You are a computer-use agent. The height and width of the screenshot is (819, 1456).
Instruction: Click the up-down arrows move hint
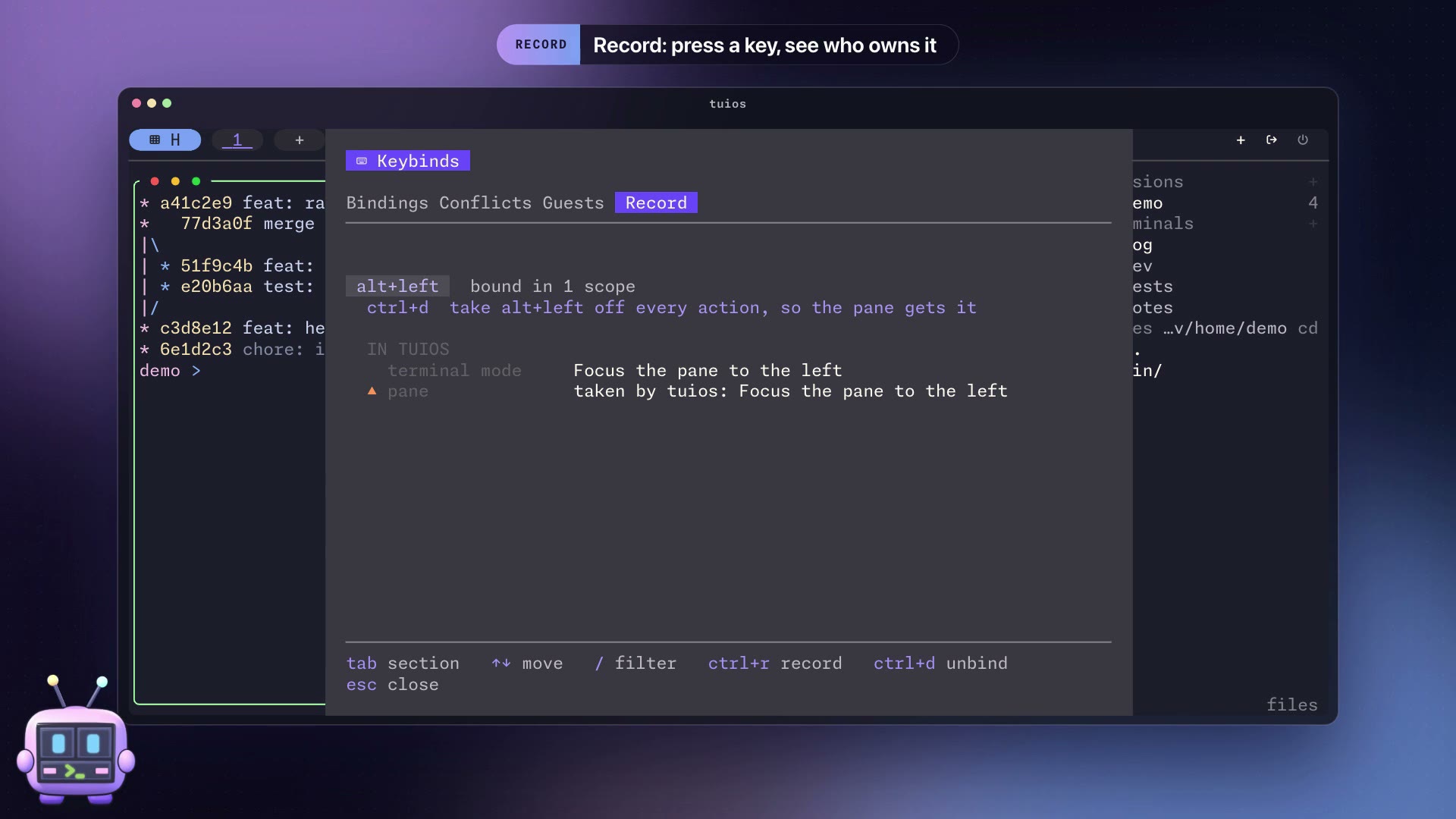click(527, 664)
